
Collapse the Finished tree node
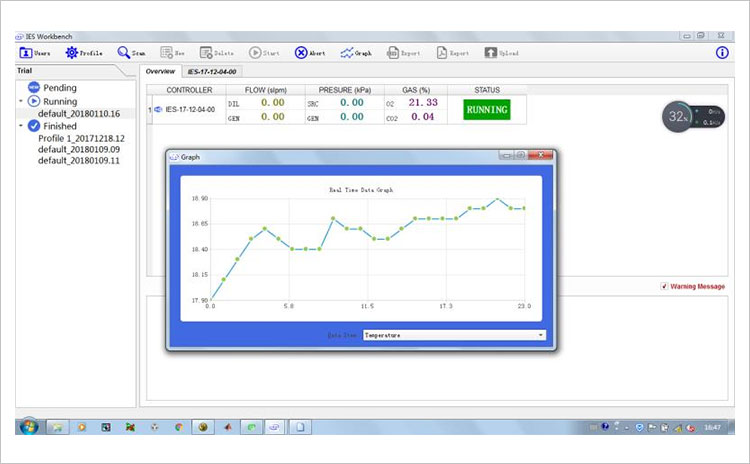point(20,126)
